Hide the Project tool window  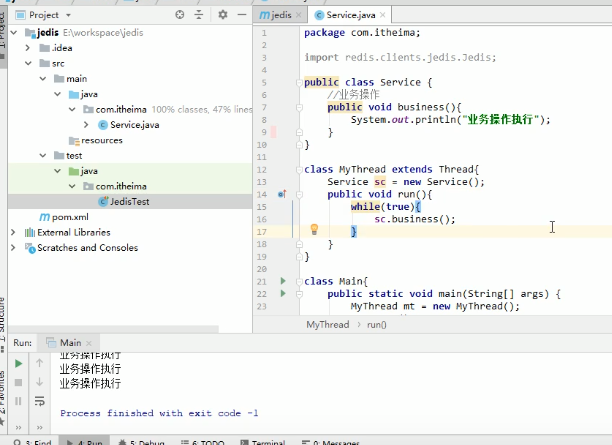point(242,15)
